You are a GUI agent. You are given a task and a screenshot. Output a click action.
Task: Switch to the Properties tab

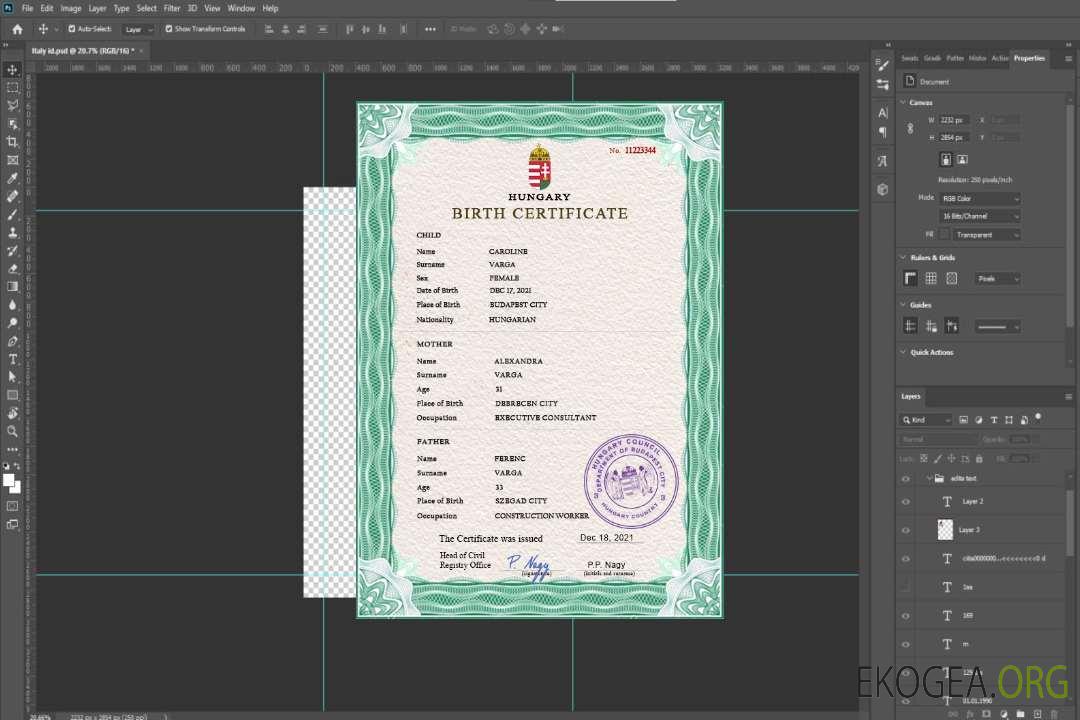(x=1029, y=58)
